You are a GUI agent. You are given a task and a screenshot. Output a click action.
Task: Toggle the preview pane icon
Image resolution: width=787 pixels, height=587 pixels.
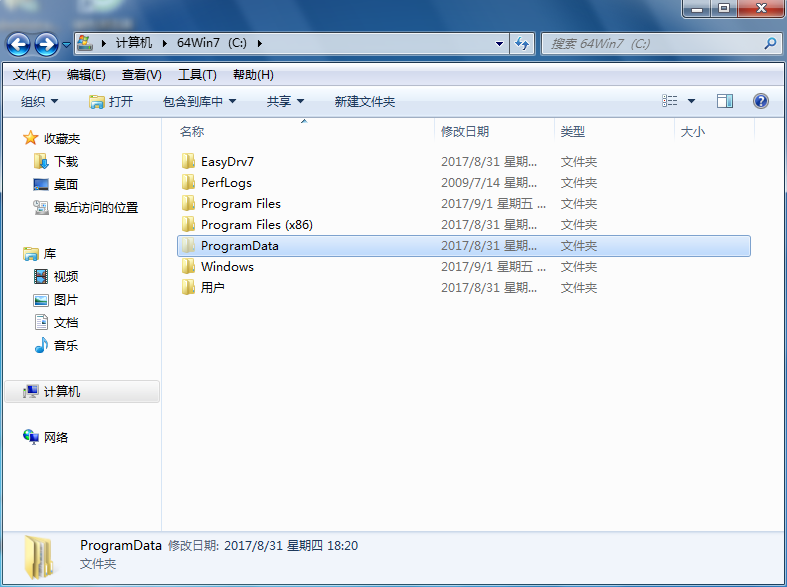(x=725, y=101)
